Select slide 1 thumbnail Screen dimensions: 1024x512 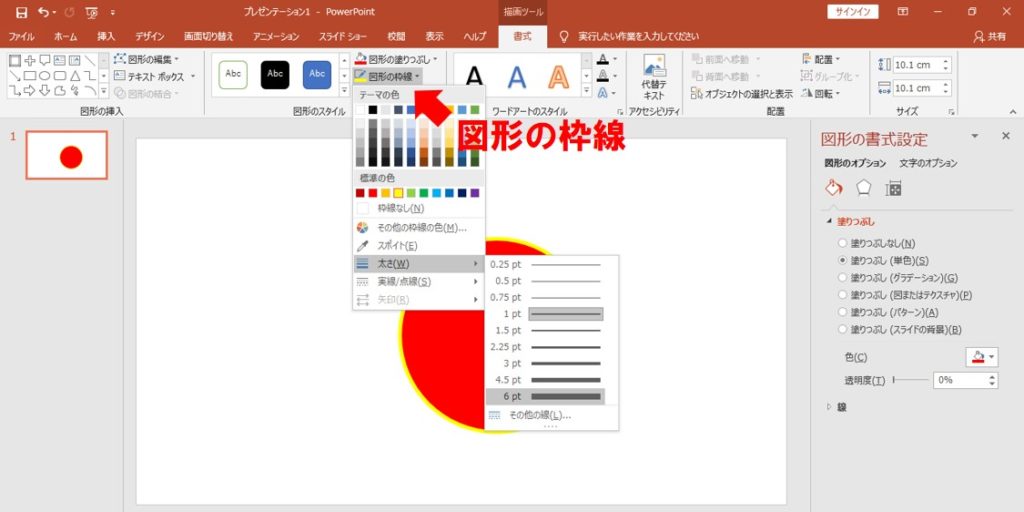coord(67,155)
